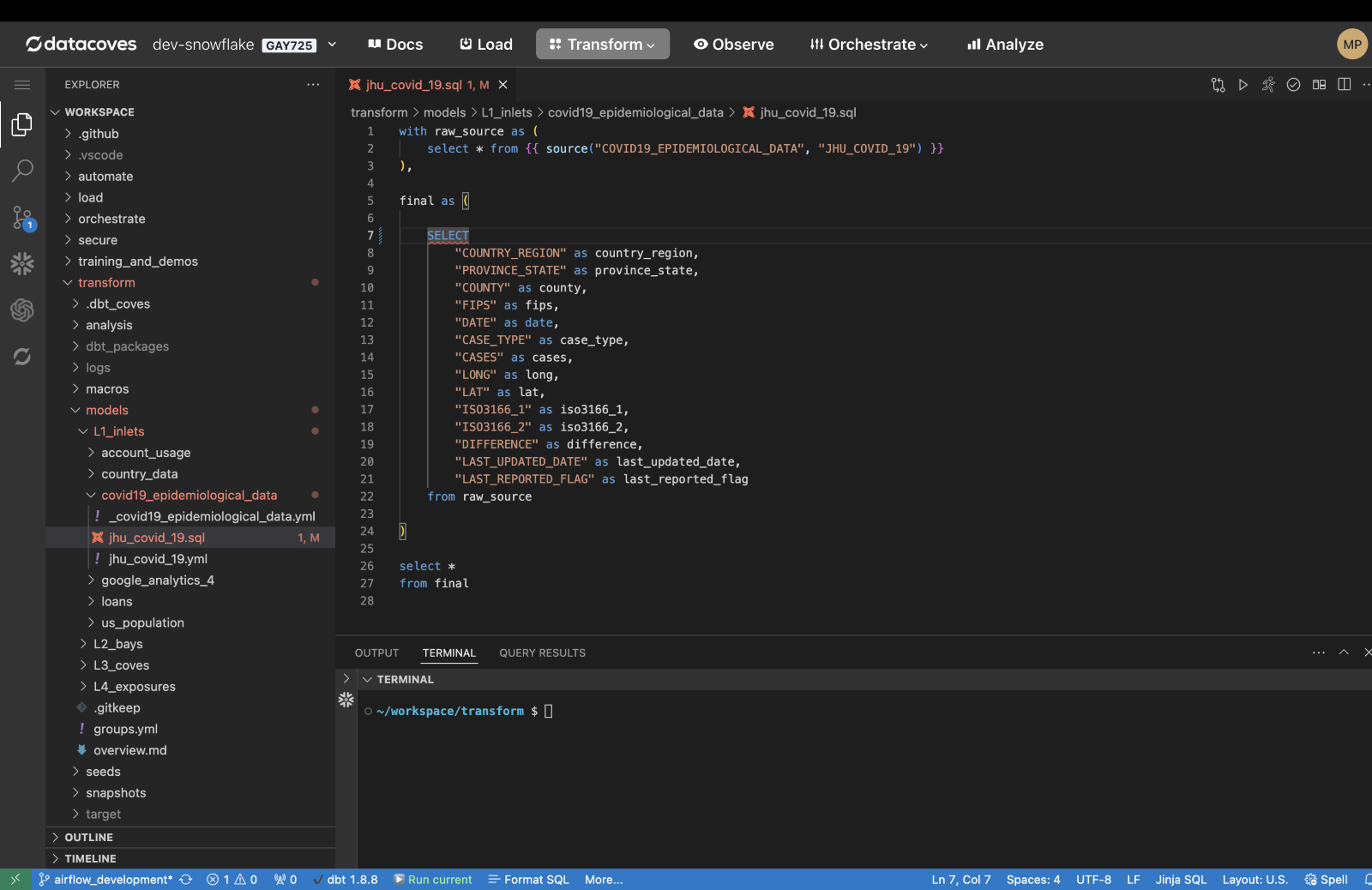Click the MP user avatar
The height and width of the screenshot is (890, 1372).
pos(1352,45)
